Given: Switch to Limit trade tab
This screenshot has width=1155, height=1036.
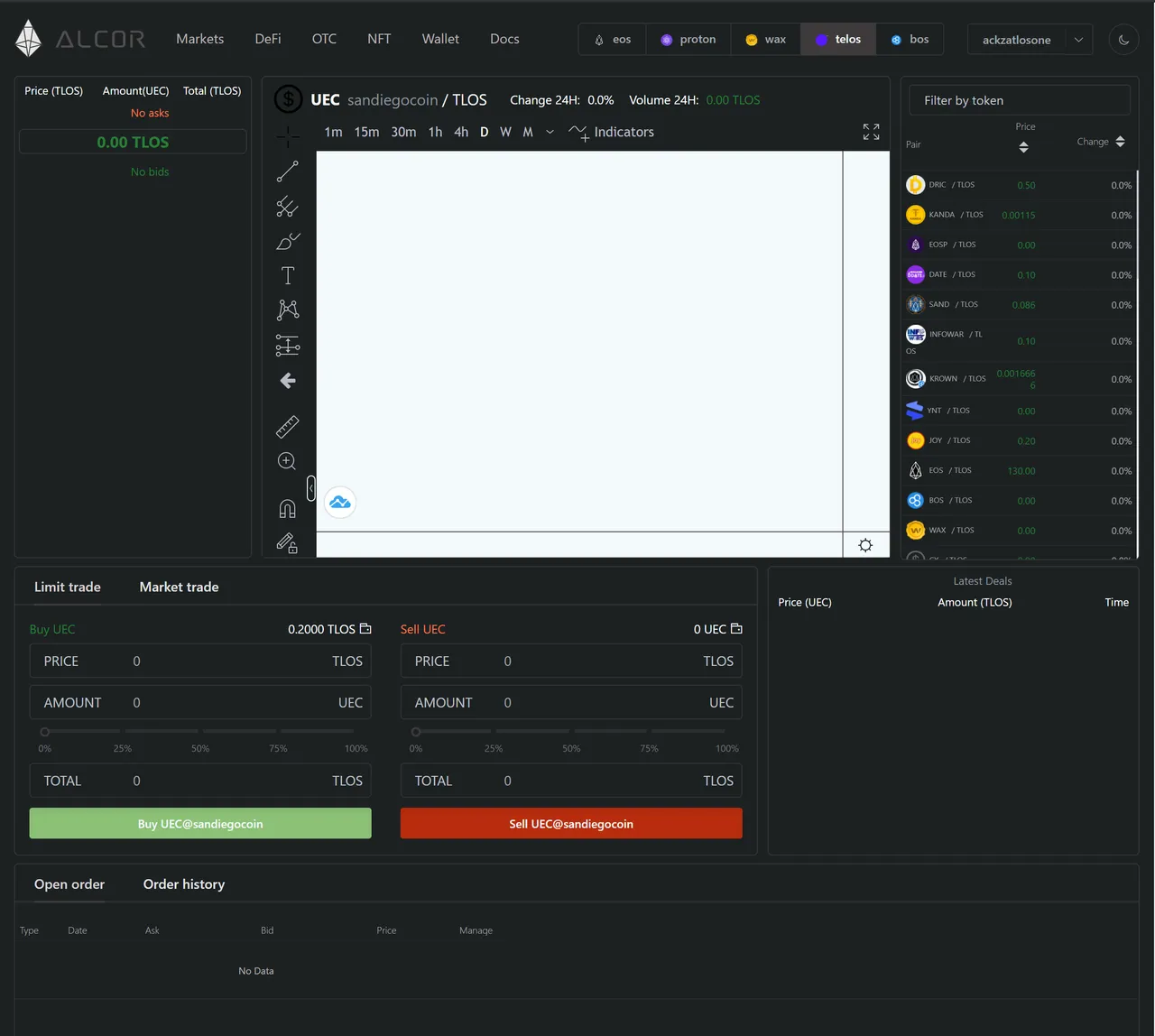Looking at the screenshot, I should click(67, 587).
